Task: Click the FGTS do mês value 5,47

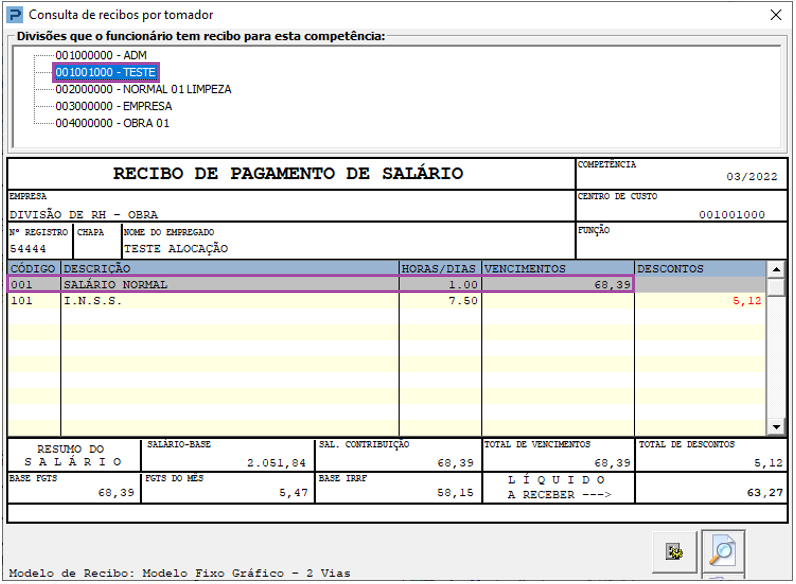Action: point(293,493)
